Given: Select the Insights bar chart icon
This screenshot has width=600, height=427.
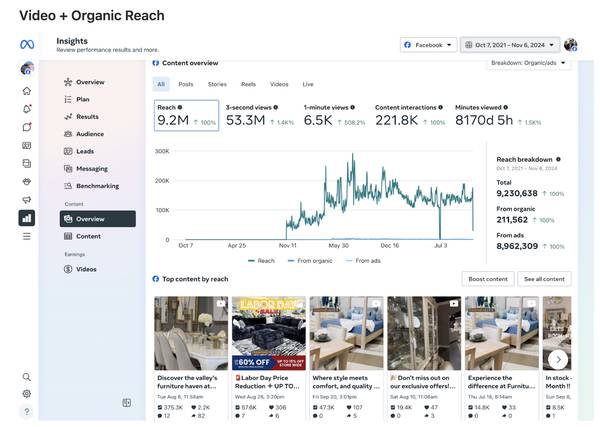Looking at the screenshot, I should click(27, 218).
